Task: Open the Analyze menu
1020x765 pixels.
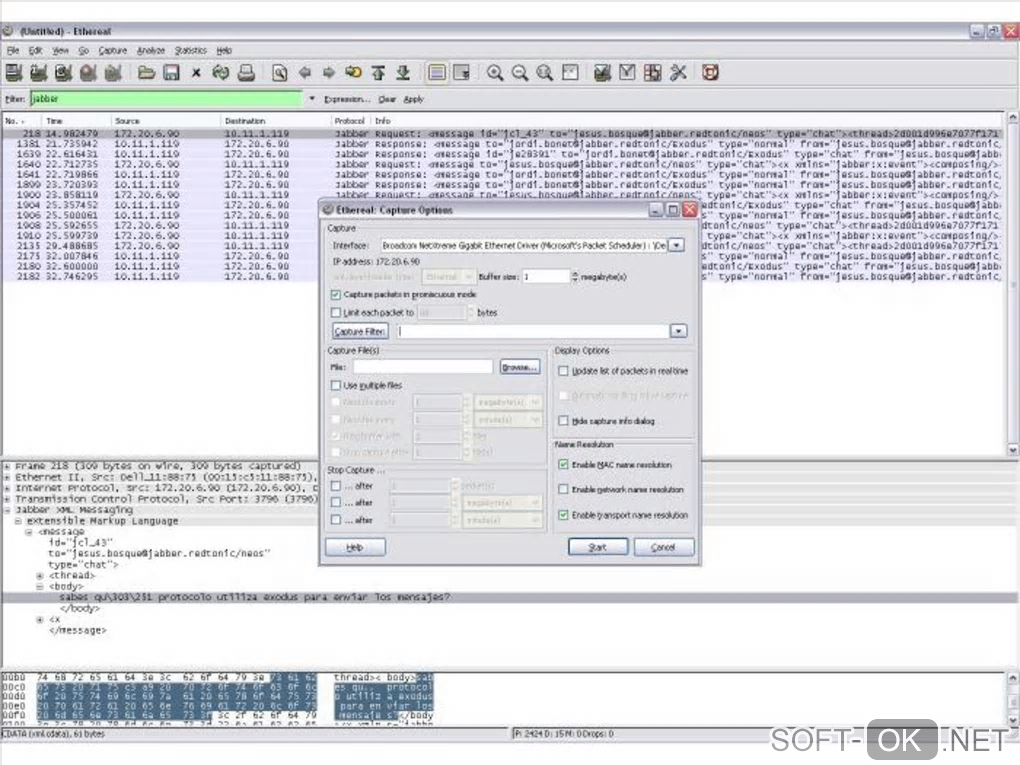Action: coord(151,50)
